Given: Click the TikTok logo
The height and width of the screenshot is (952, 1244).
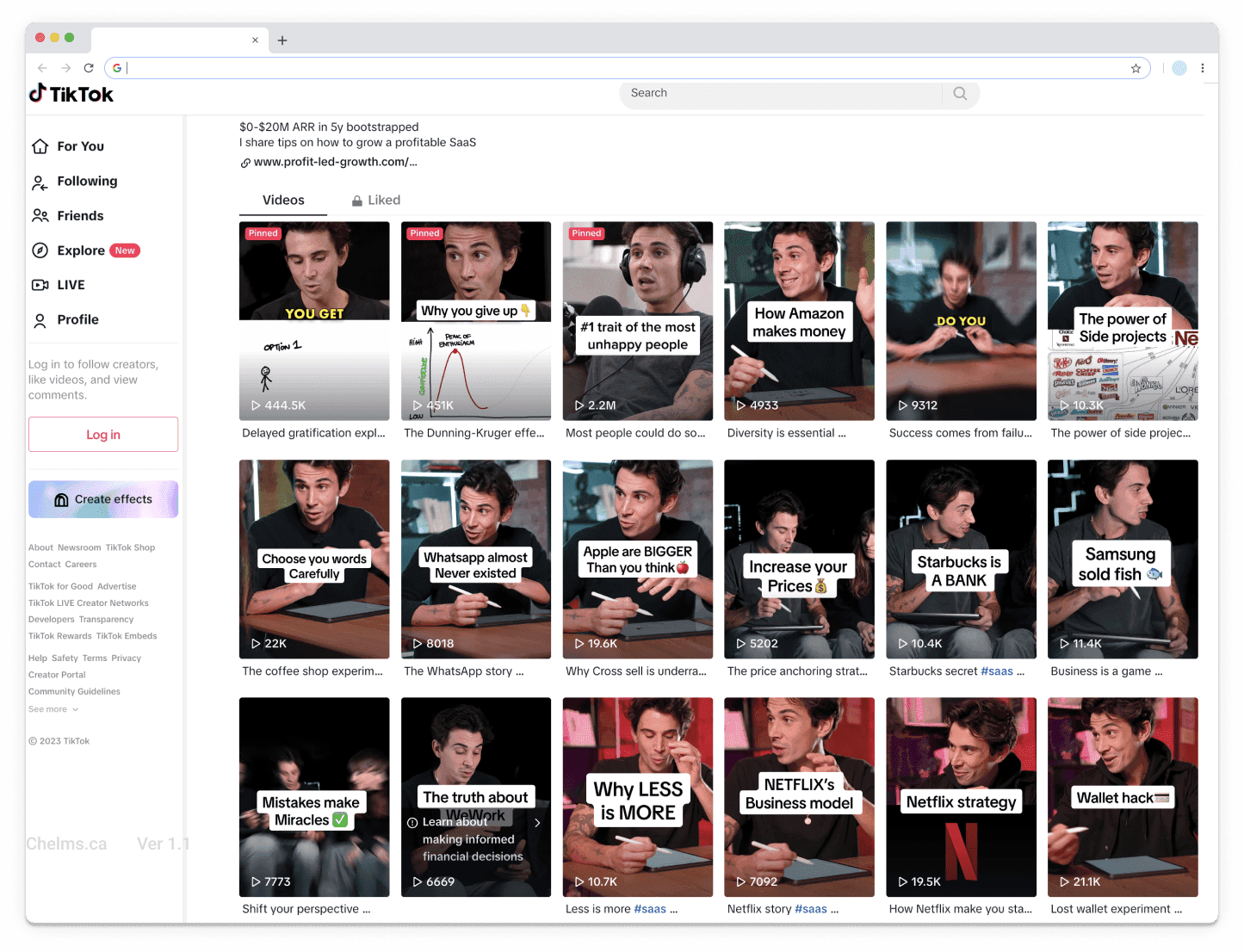Looking at the screenshot, I should [x=71, y=94].
